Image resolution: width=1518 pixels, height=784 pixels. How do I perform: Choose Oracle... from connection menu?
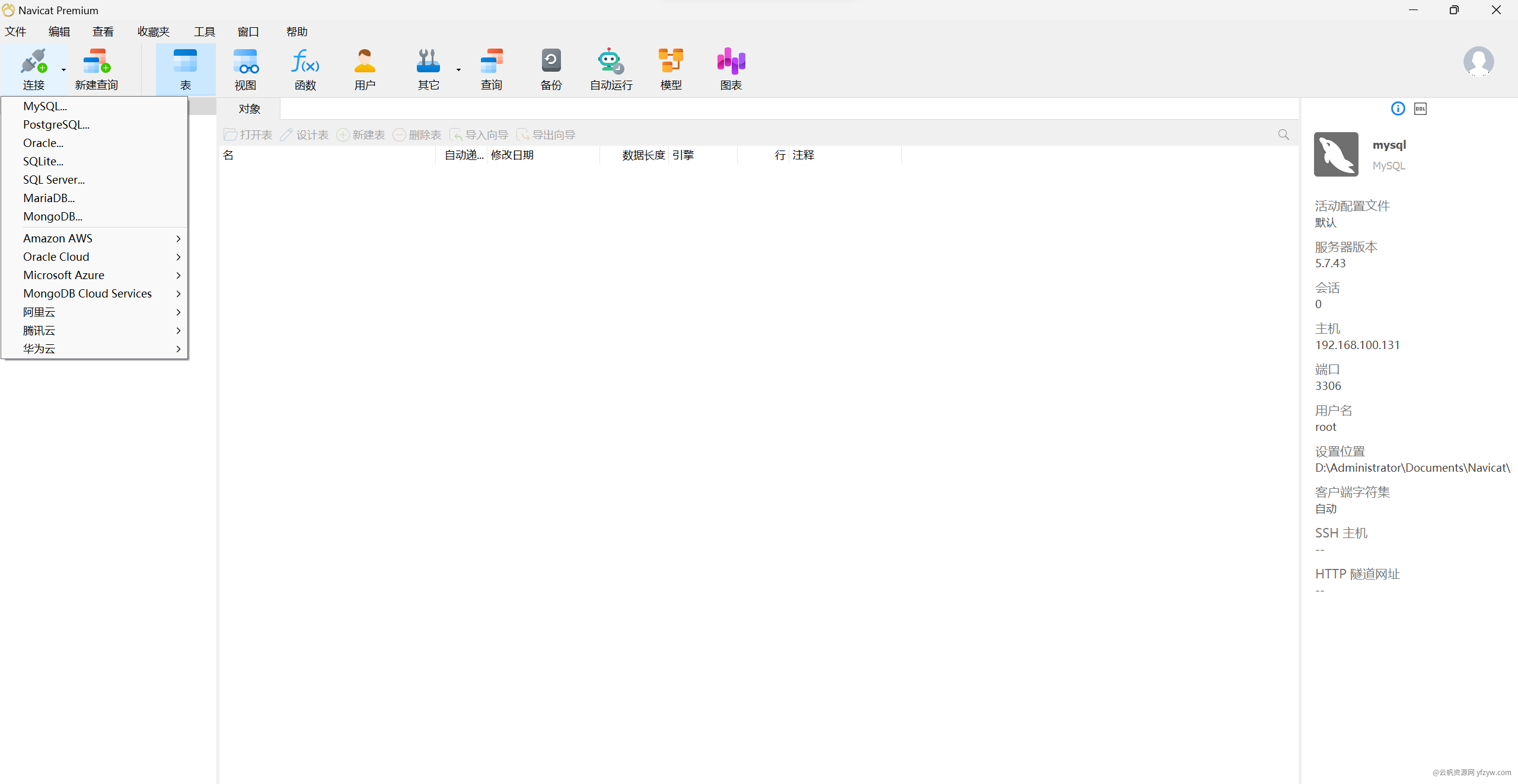(94, 143)
